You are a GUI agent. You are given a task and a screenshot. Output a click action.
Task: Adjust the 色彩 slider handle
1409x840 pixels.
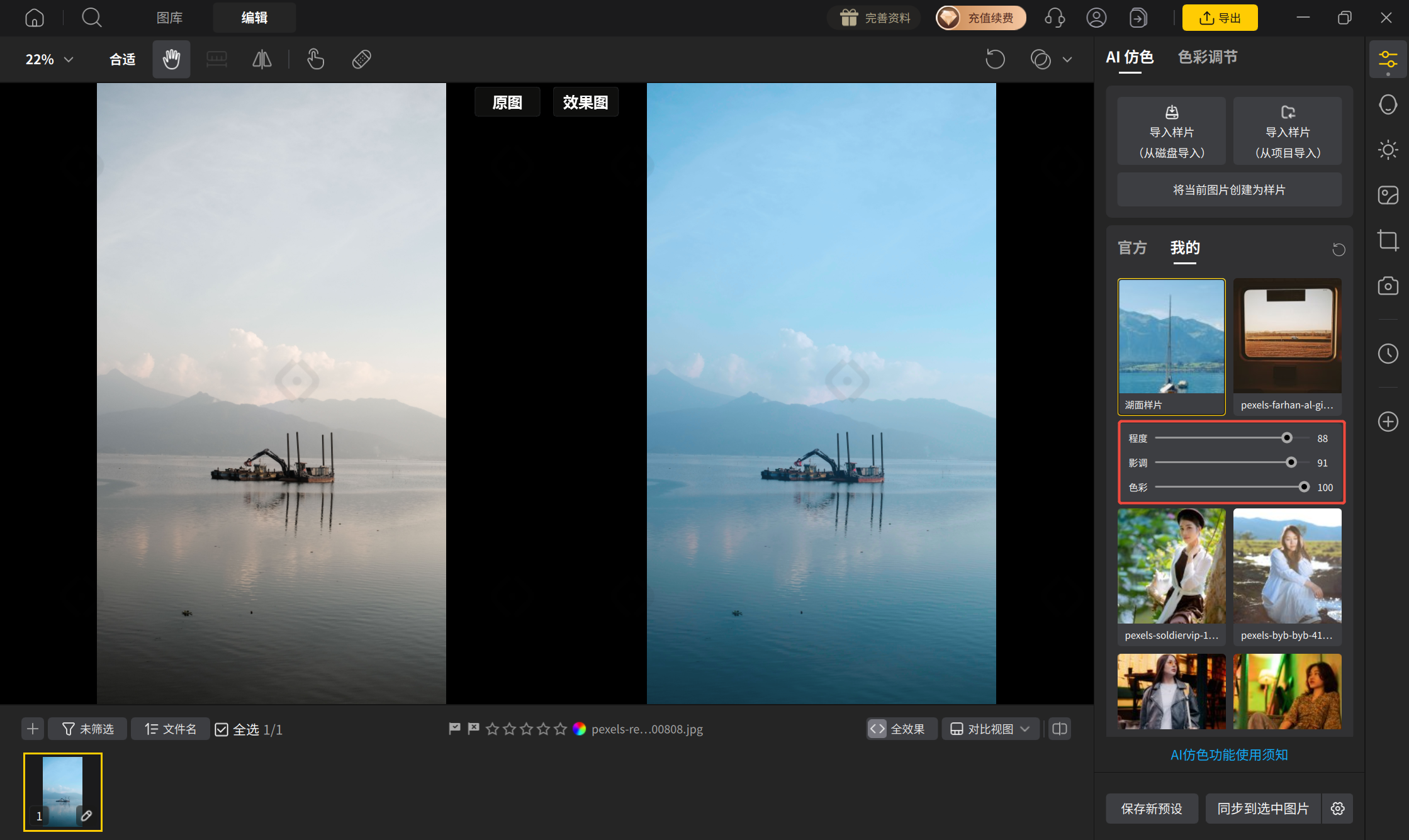pos(1304,487)
